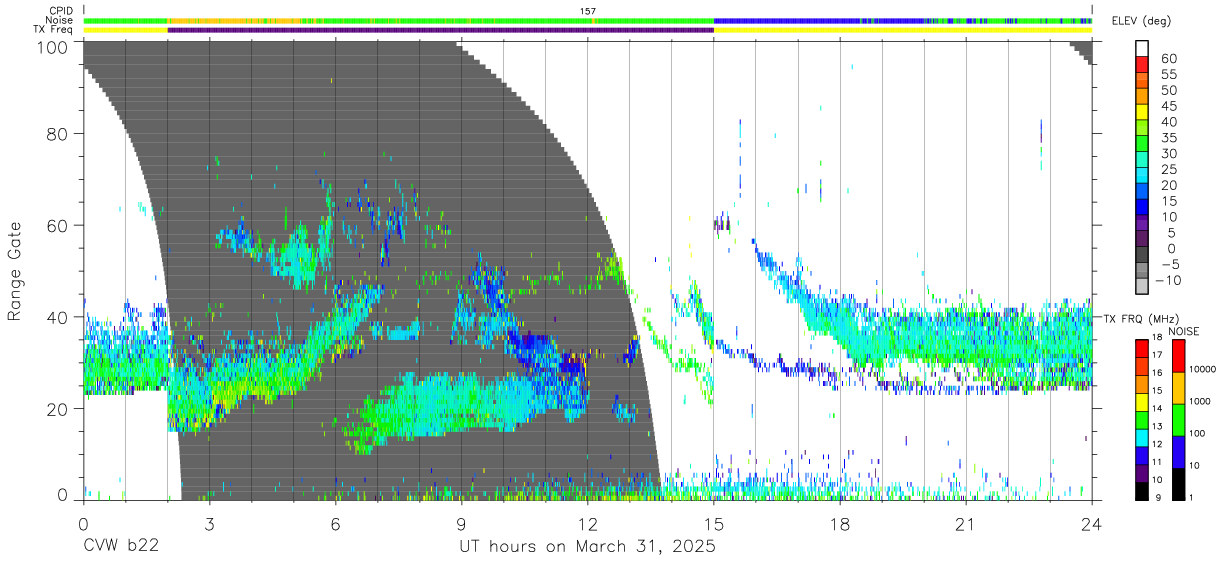
Task: Click the 20 tick label on the Range Gate axis
Action: click(x=59, y=409)
